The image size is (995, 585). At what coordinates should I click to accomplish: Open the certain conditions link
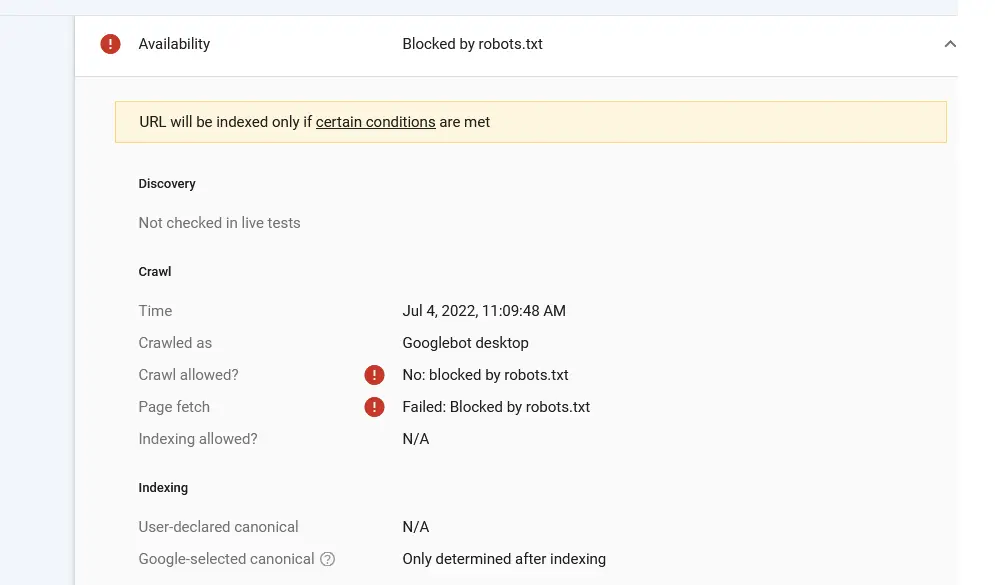pyautogui.click(x=375, y=122)
